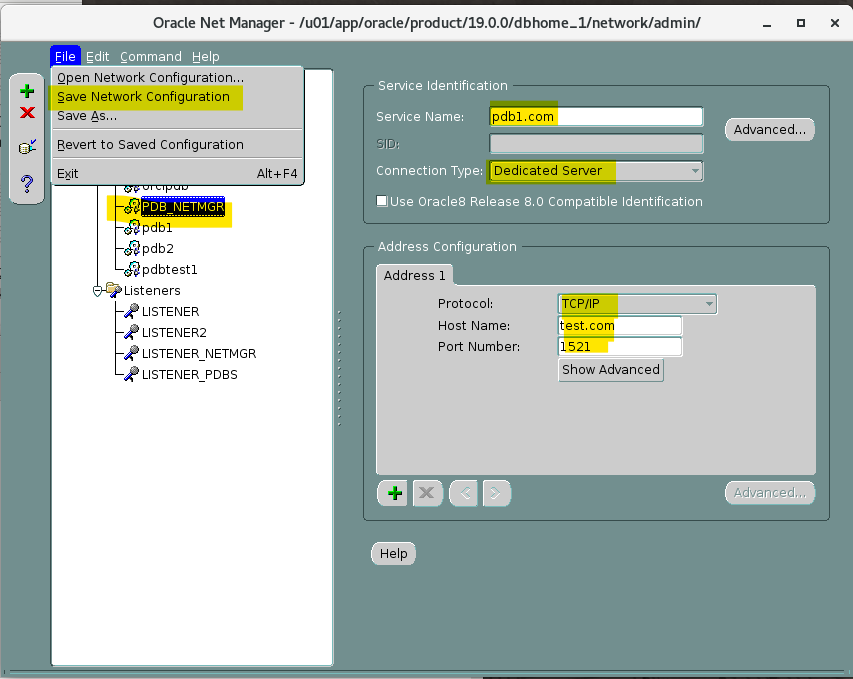This screenshot has width=853, height=679.
Task: Click the grey X remove address button
Action: pyautogui.click(x=427, y=493)
